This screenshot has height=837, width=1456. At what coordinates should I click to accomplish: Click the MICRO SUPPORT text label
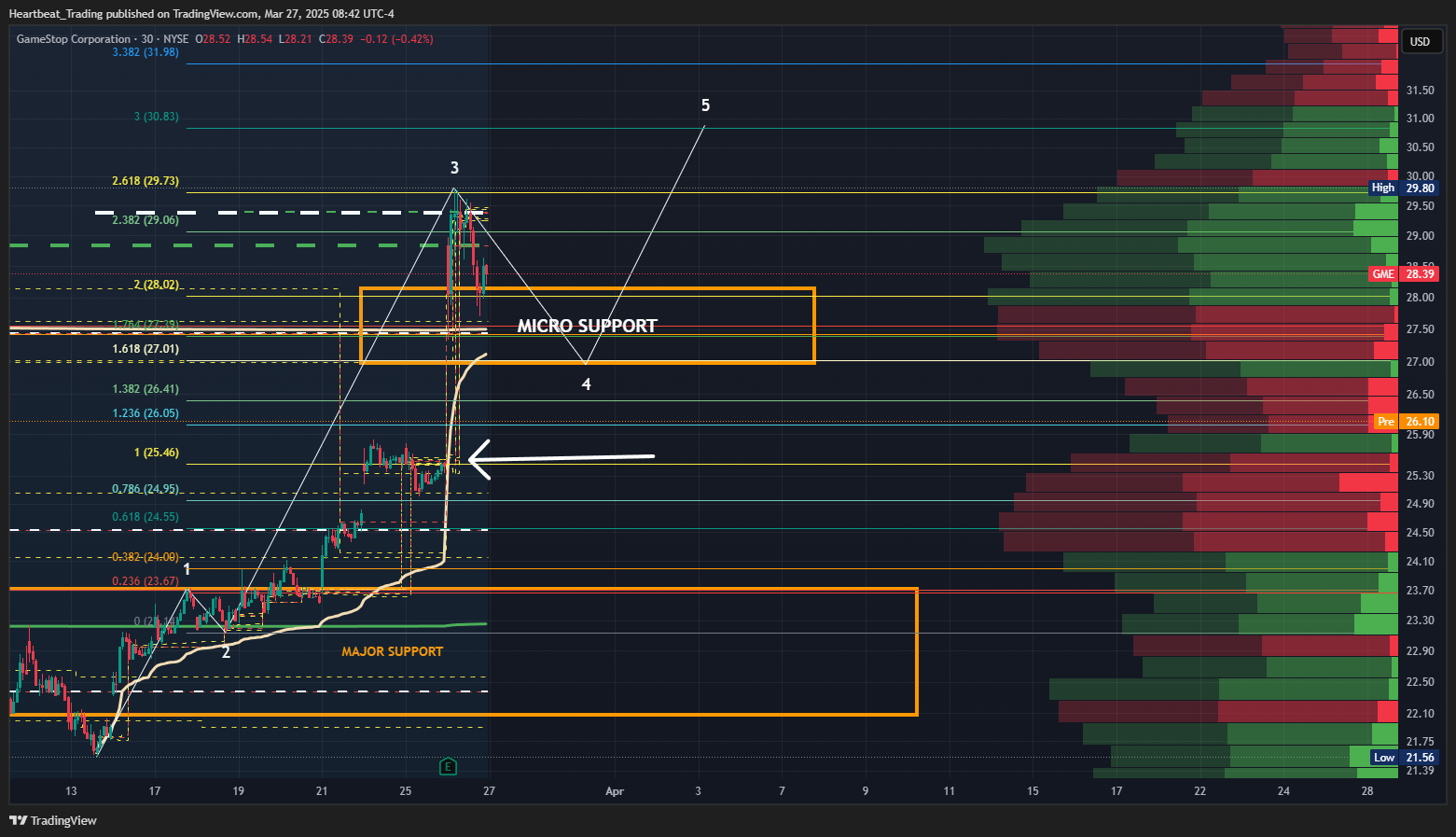588,326
